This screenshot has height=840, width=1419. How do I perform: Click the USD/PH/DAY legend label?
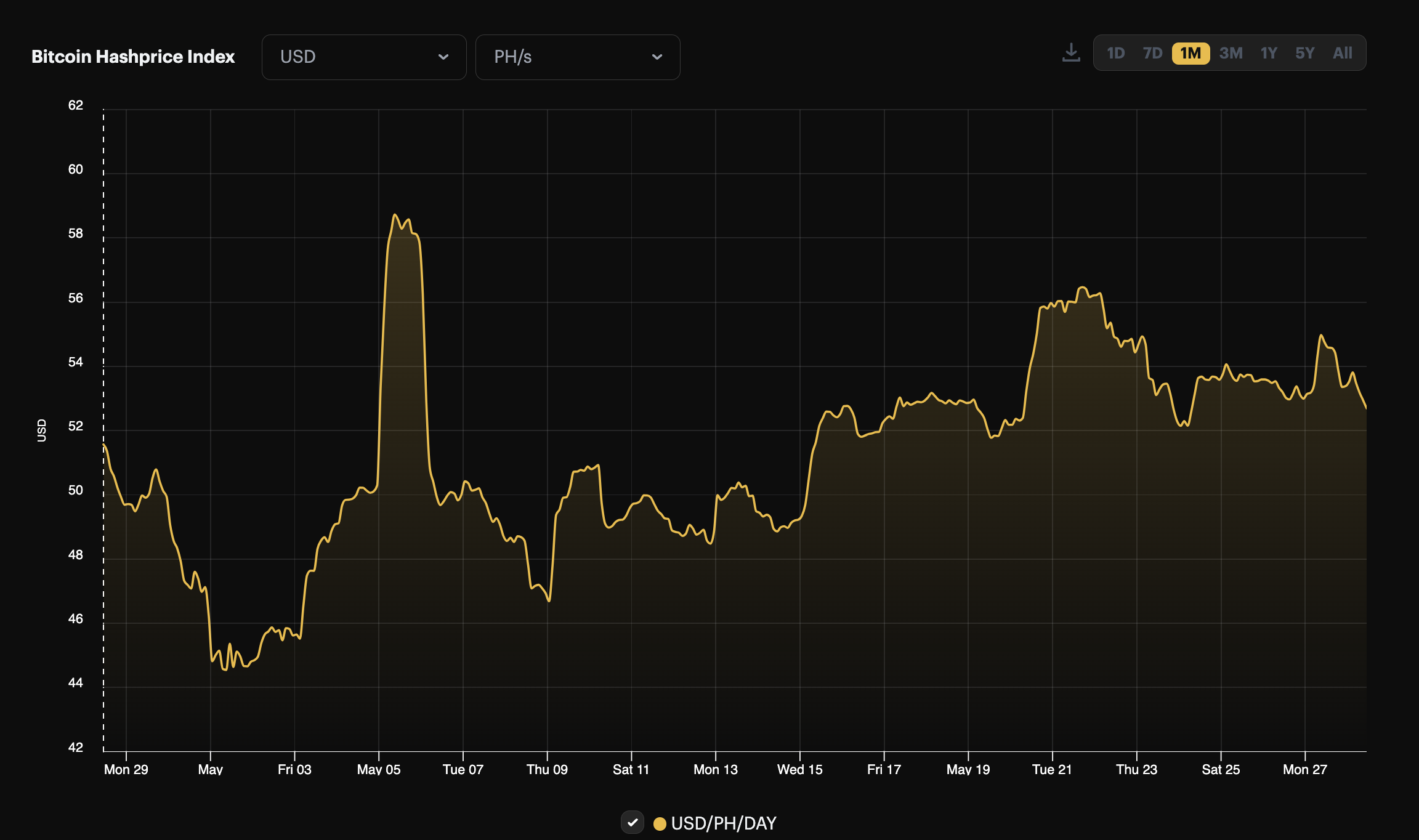click(724, 823)
